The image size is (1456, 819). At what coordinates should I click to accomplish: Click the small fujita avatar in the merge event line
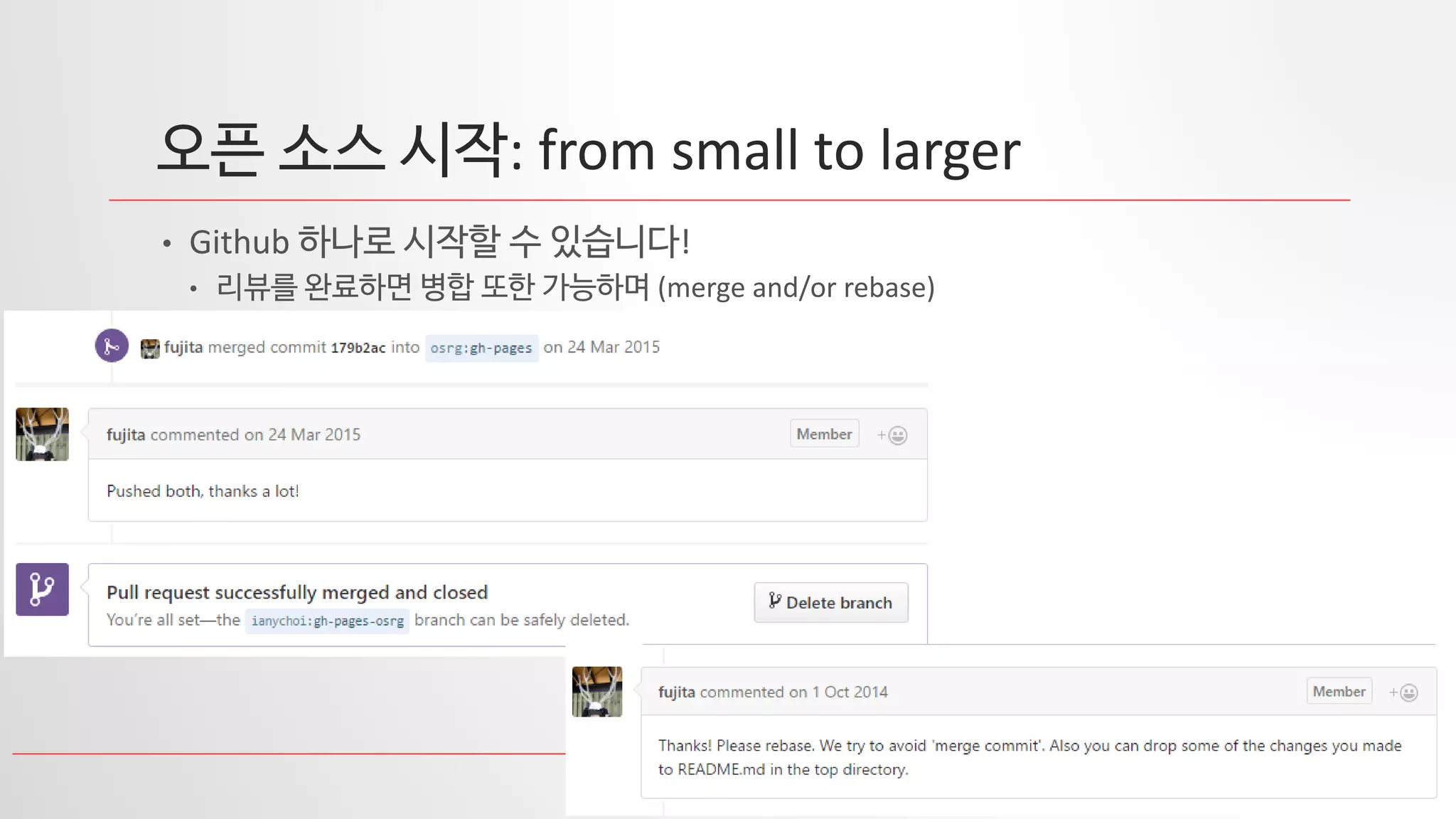tap(150, 348)
